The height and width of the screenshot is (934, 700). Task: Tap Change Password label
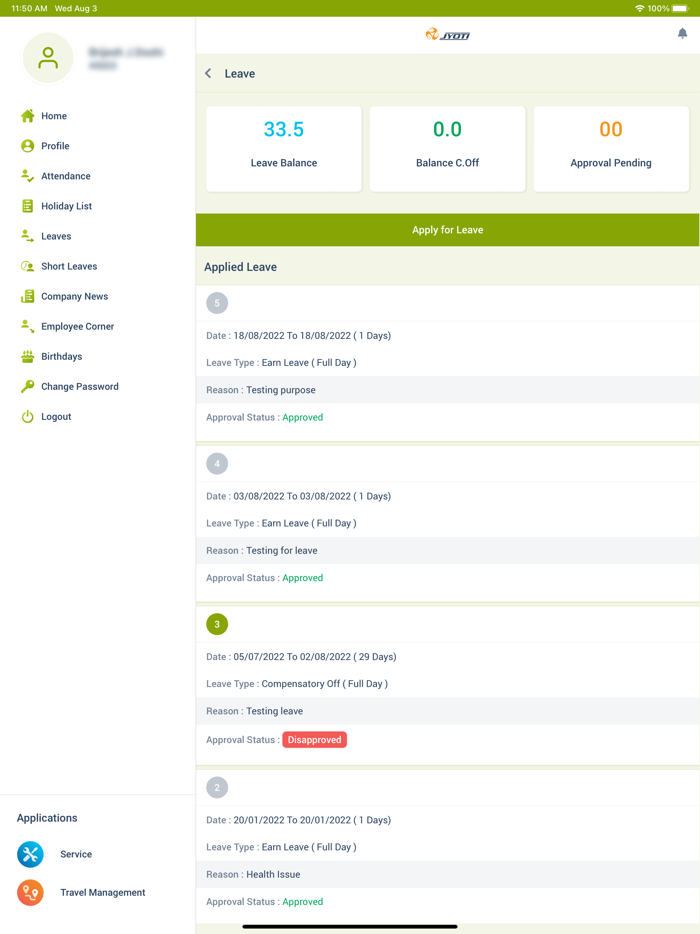[80, 387]
